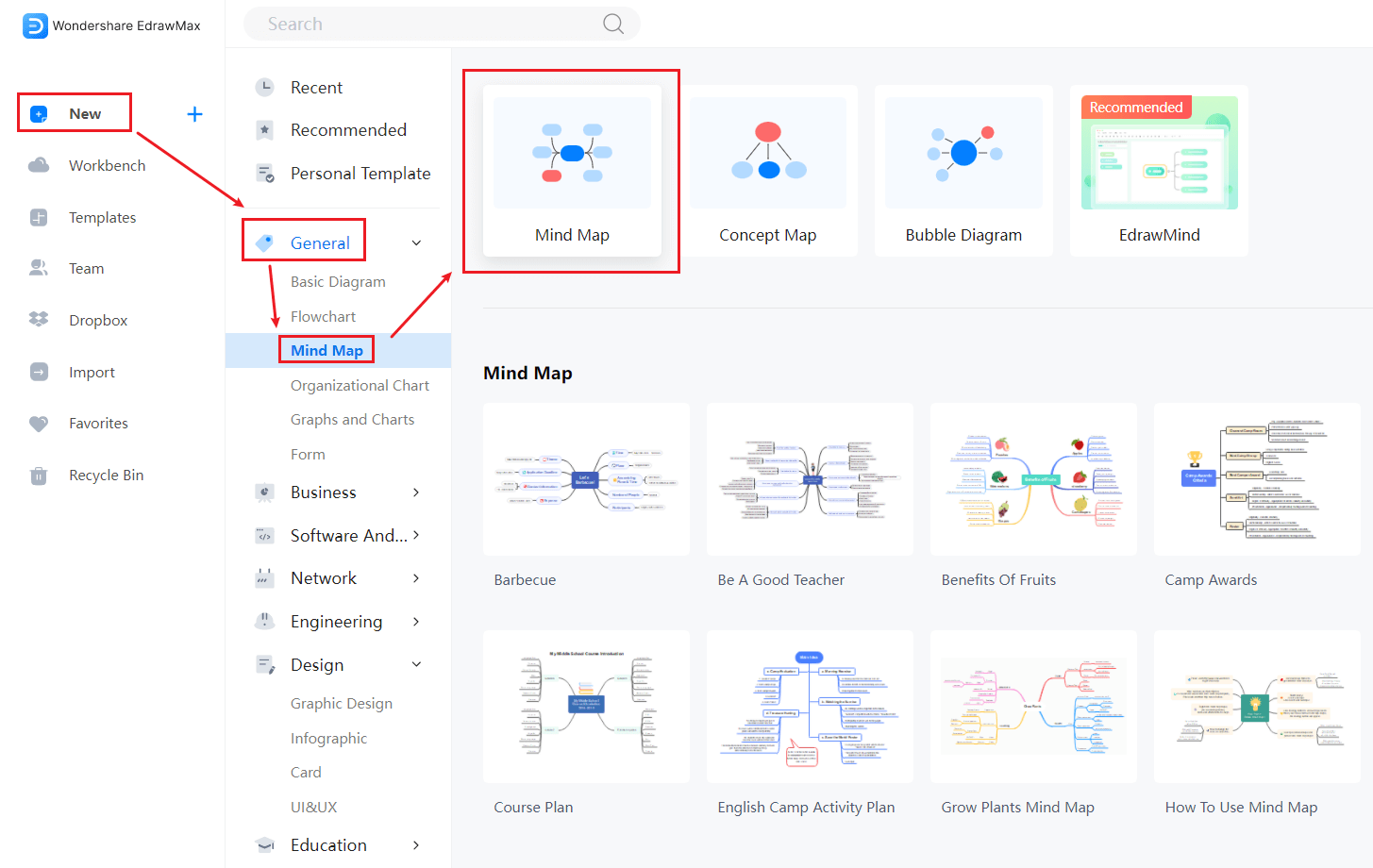This screenshot has width=1373, height=868.
Task: Click the New document icon in sidebar
Action: [39, 114]
